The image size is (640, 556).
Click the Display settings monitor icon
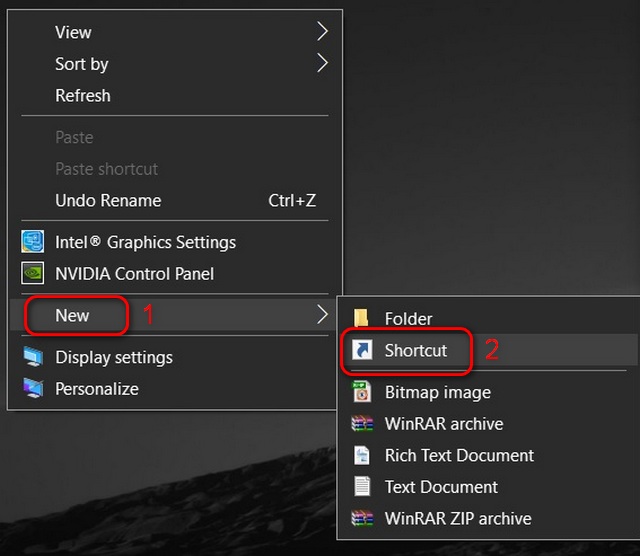pos(33,358)
